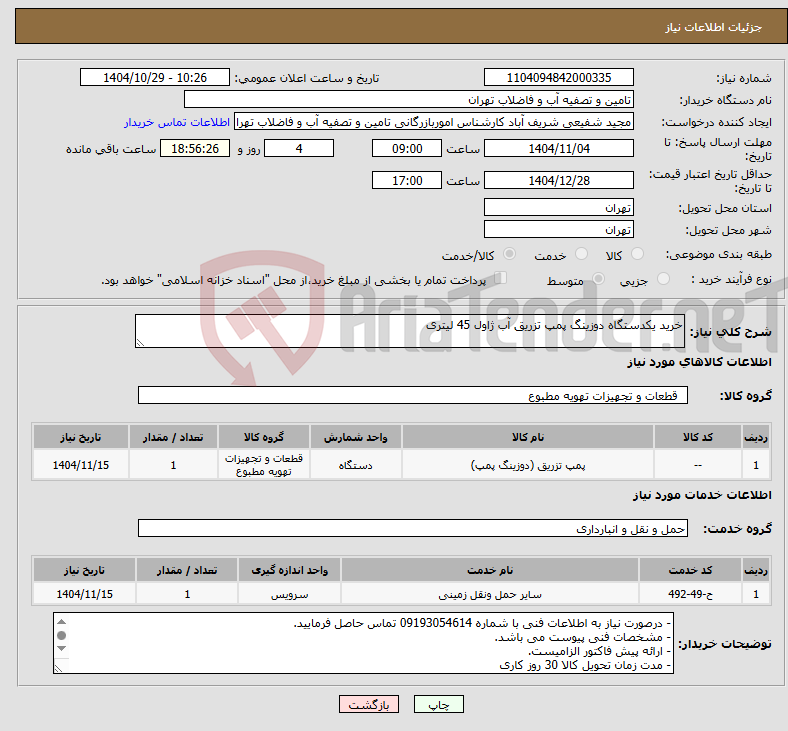The image size is (788, 731).
Task: Select the متوسط purchase type radio
Action: click(x=598, y=278)
